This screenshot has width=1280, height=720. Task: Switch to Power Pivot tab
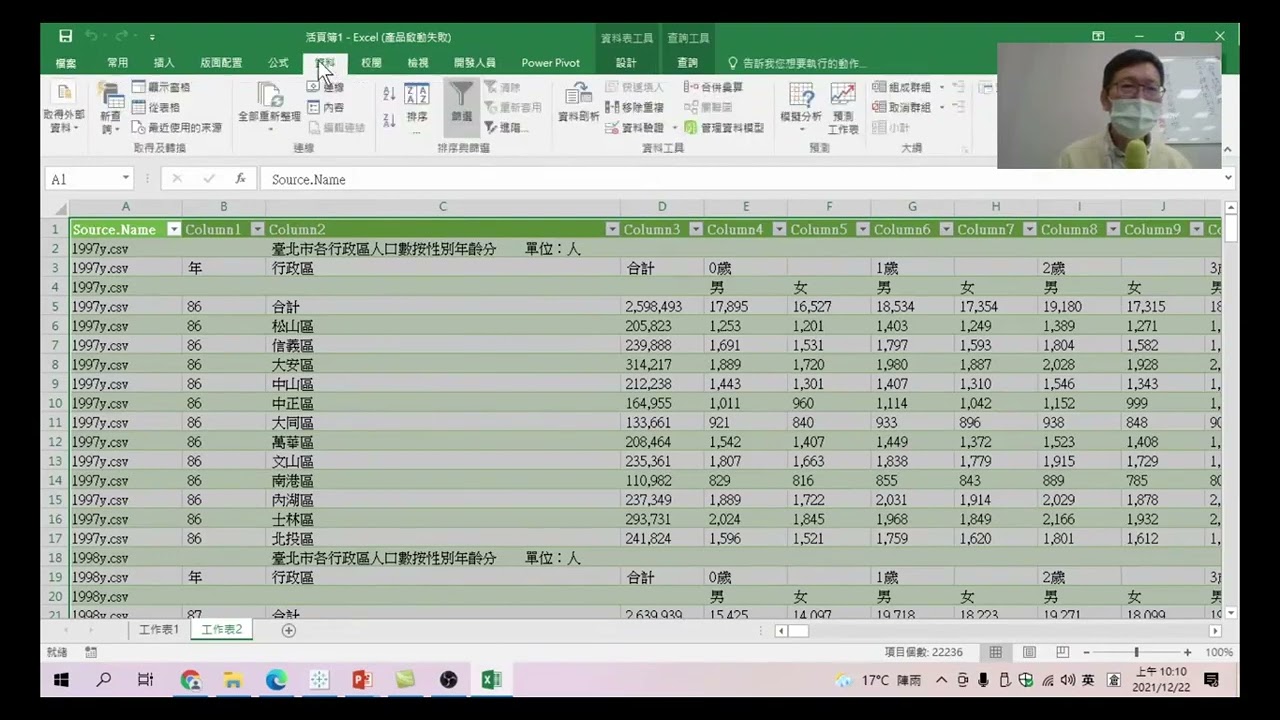[550, 63]
